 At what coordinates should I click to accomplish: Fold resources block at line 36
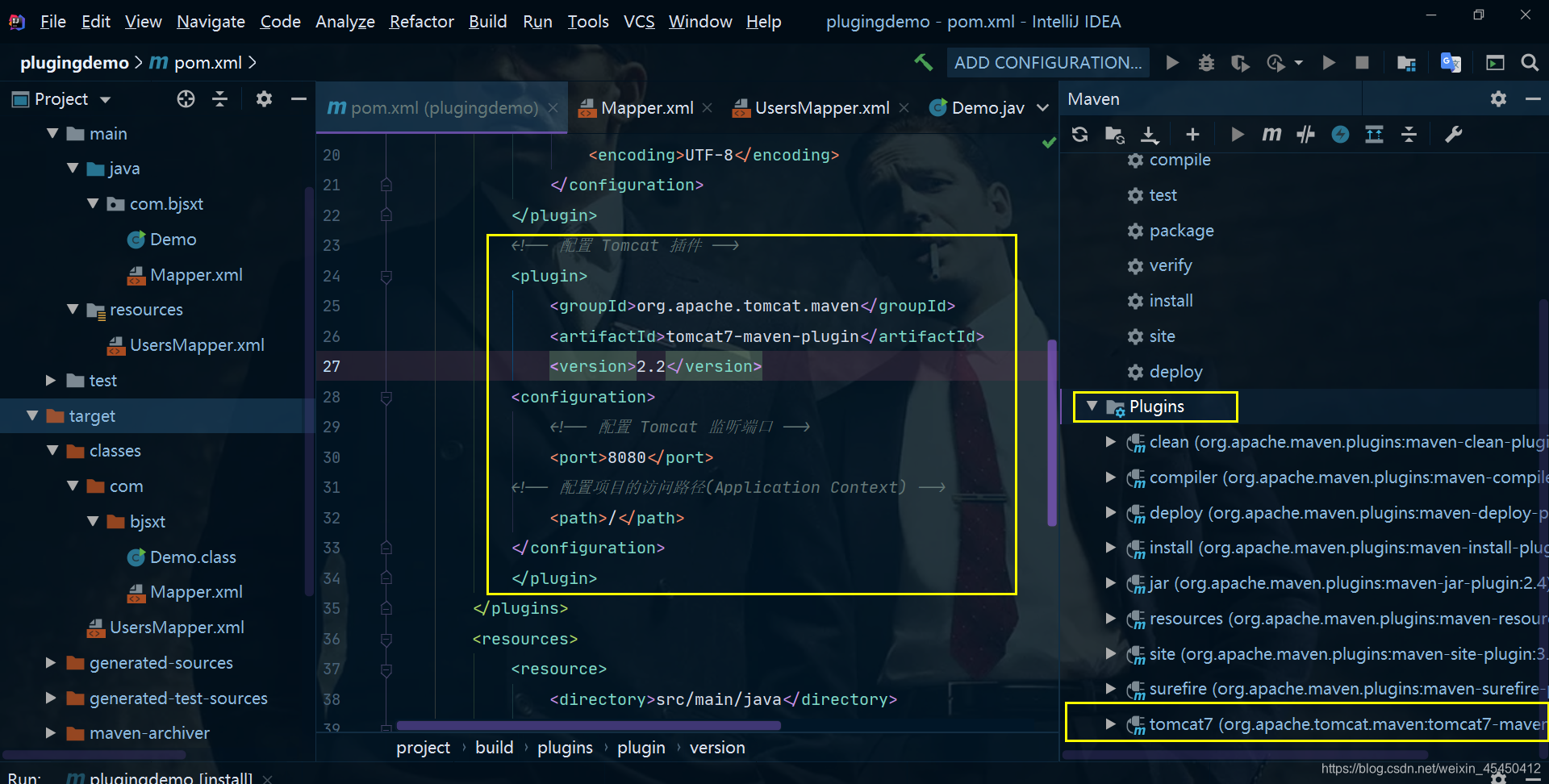point(386,639)
